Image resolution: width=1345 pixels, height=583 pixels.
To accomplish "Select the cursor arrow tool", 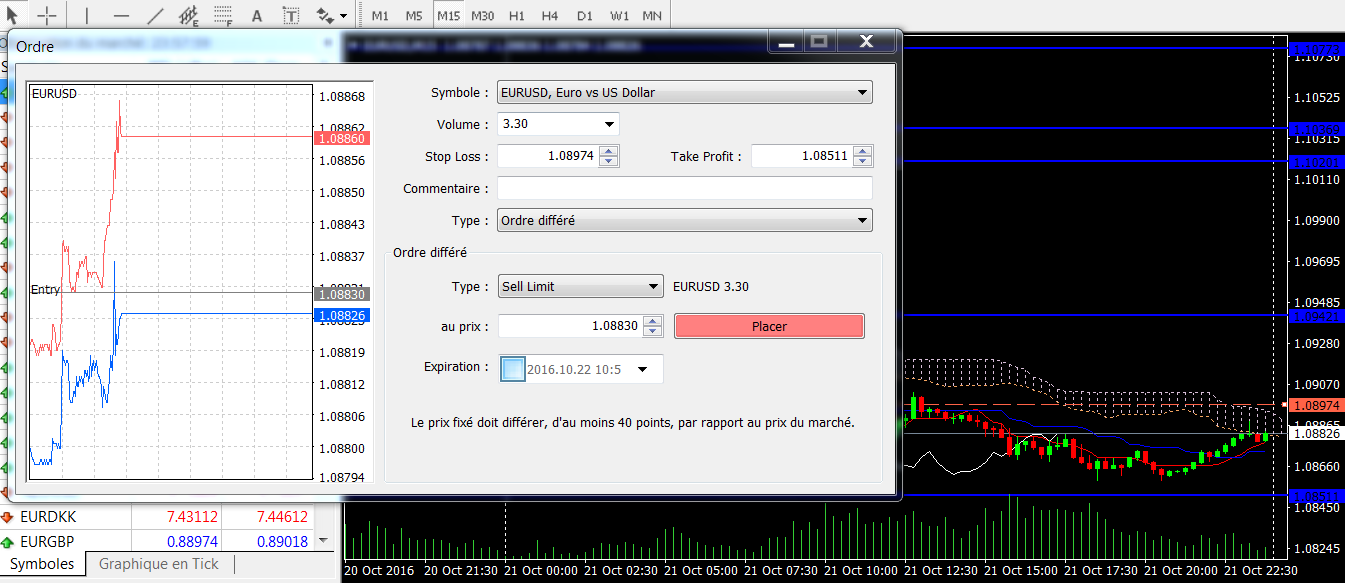I will click(x=12, y=15).
